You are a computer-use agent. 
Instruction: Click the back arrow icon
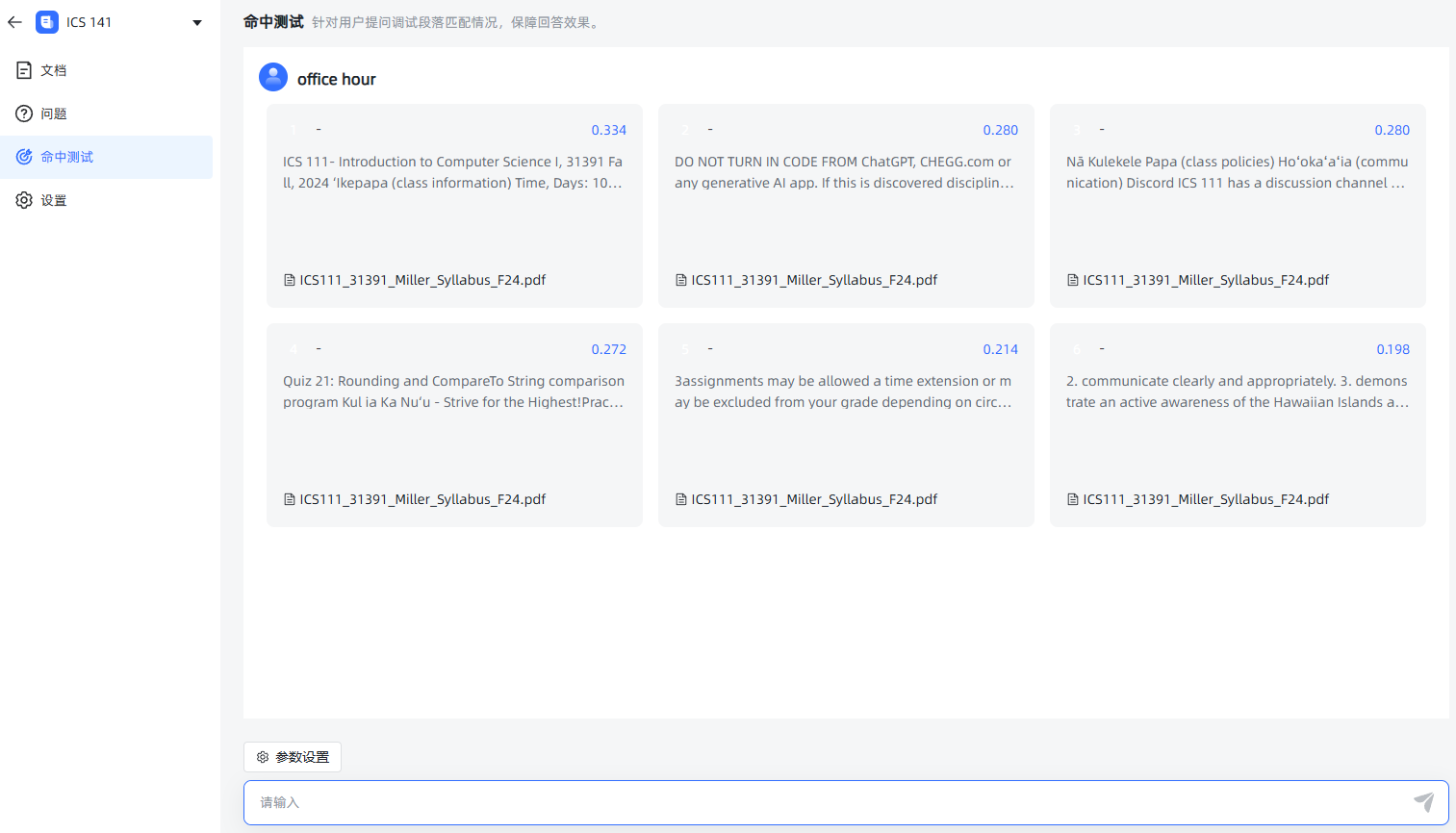click(14, 22)
